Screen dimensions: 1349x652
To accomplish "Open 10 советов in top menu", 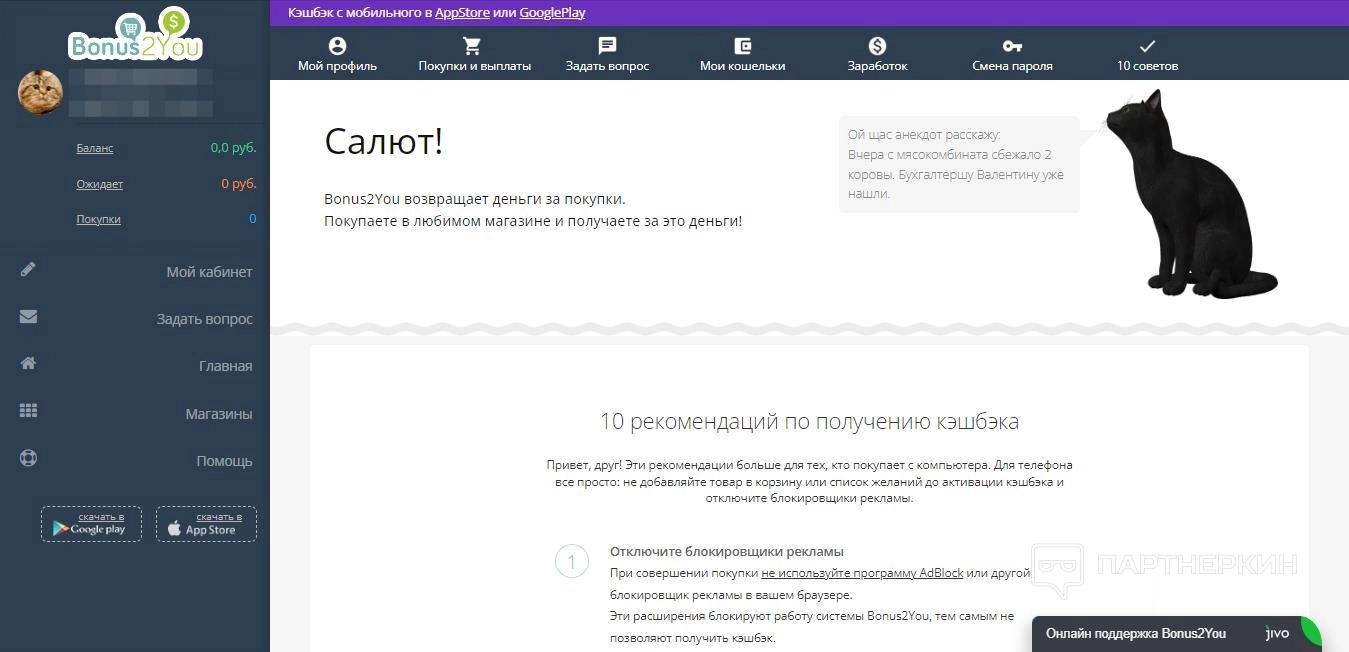I will [1147, 66].
